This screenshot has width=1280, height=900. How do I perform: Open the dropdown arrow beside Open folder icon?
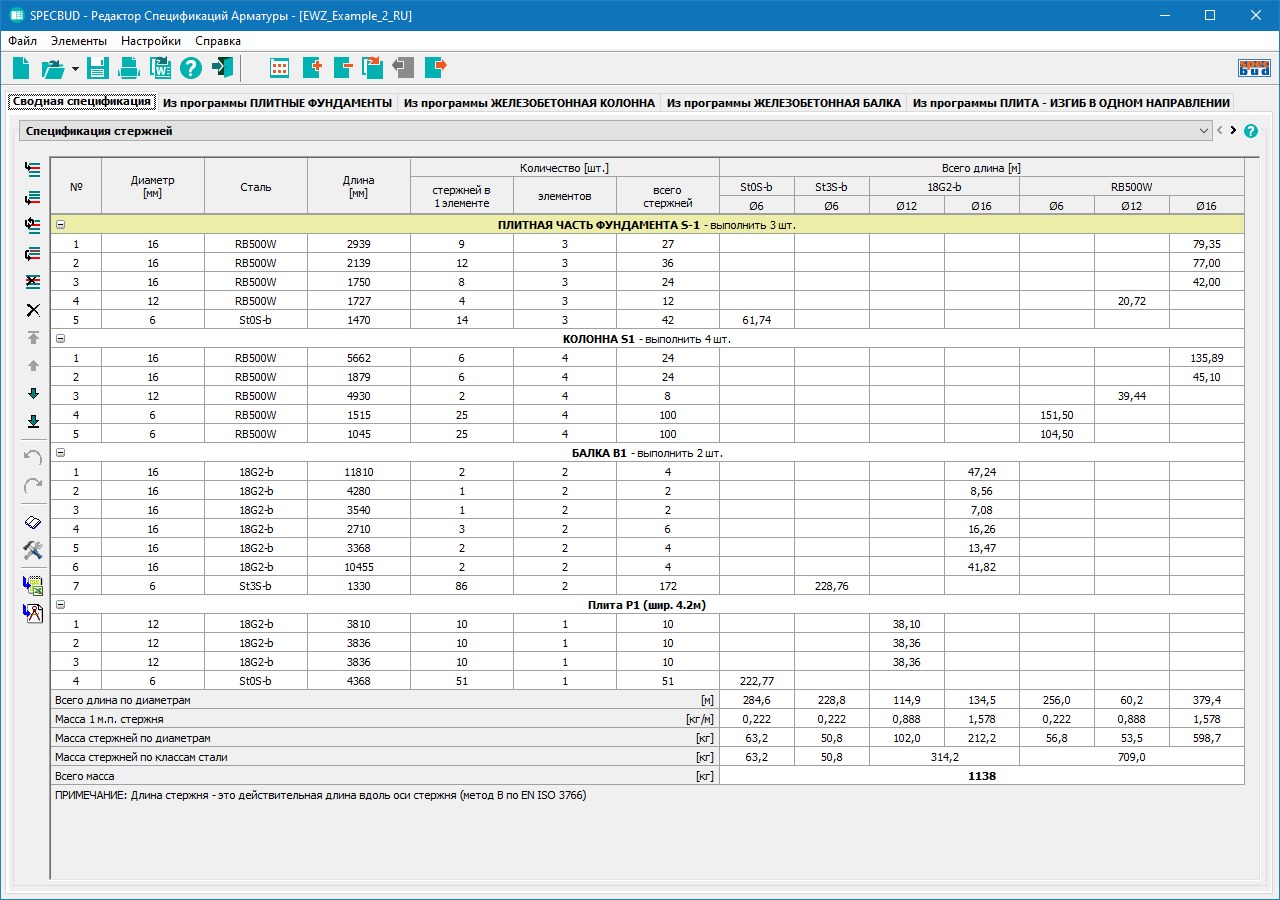coord(75,69)
